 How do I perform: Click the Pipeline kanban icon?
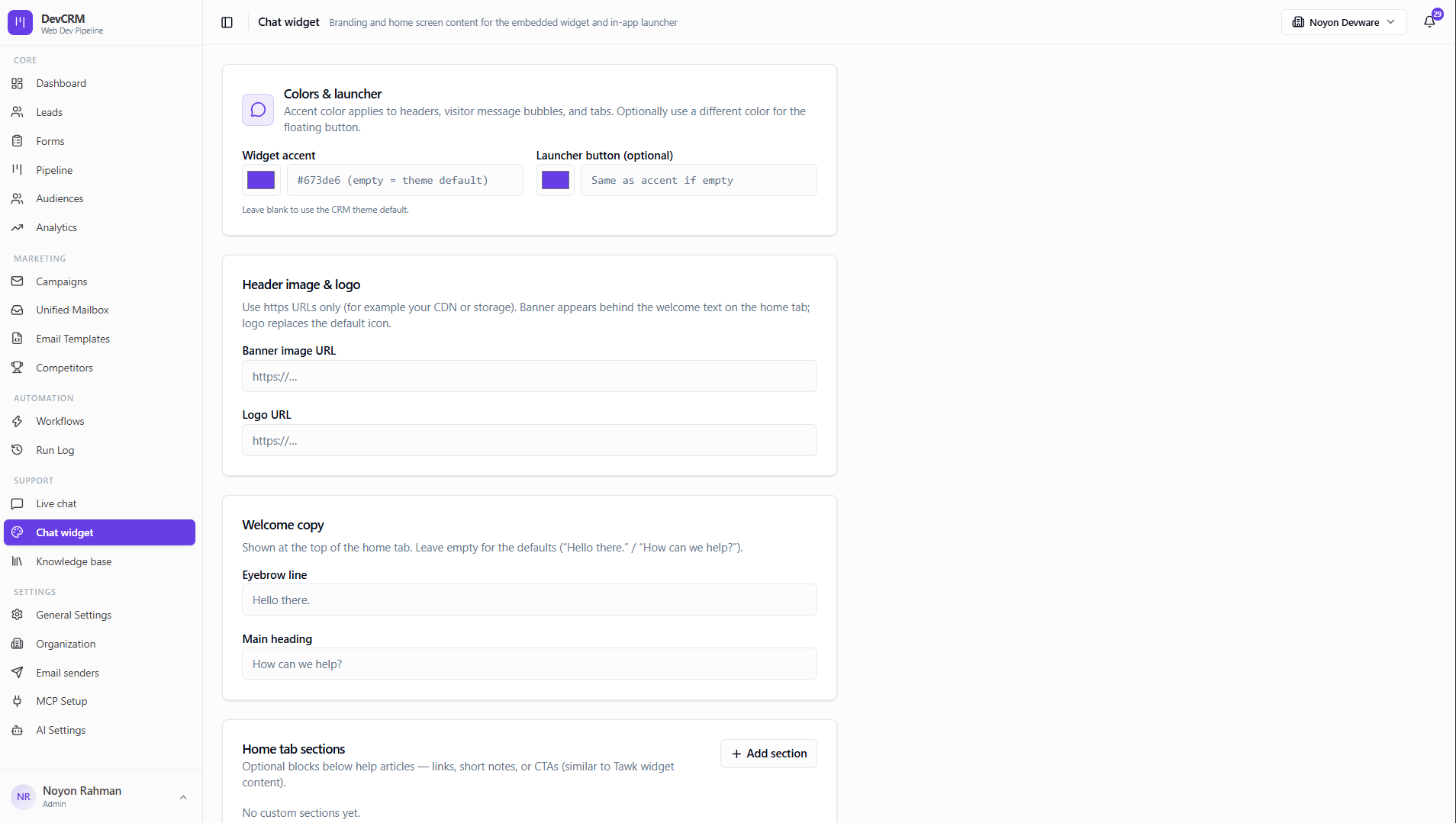pos(18,170)
